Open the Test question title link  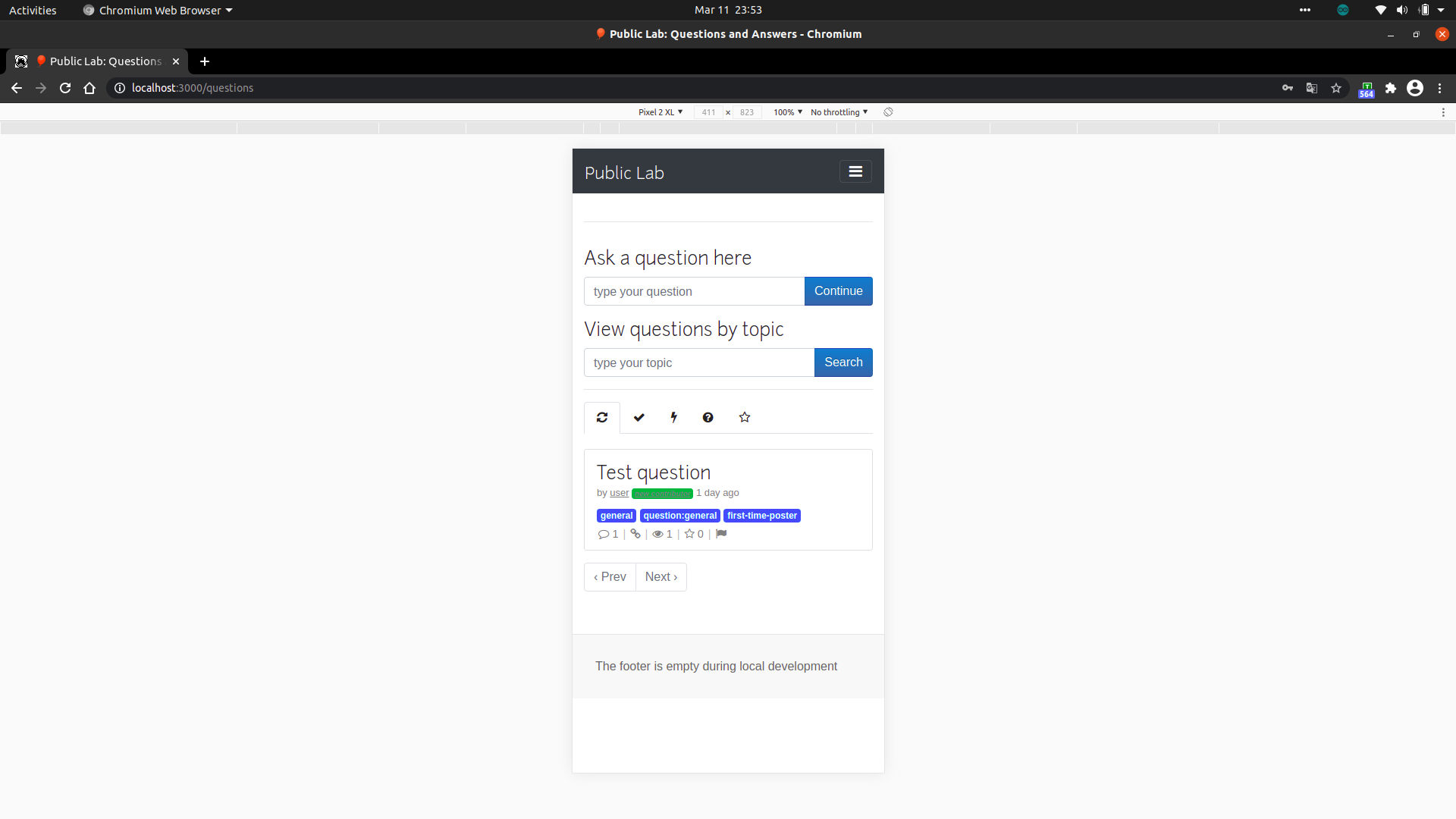(x=653, y=472)
